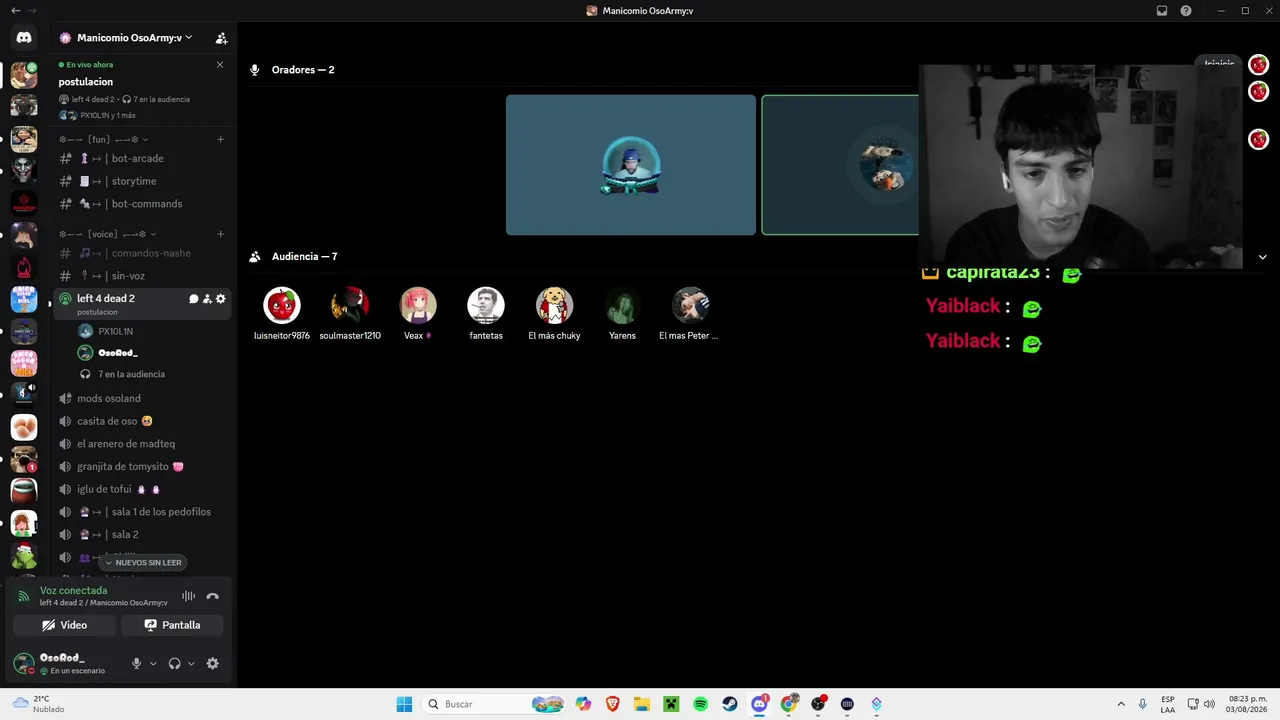The height and width of the screenshot is (720, 1280).
Task: Open Windows Start menu
Action: click(x=404, y=704)
